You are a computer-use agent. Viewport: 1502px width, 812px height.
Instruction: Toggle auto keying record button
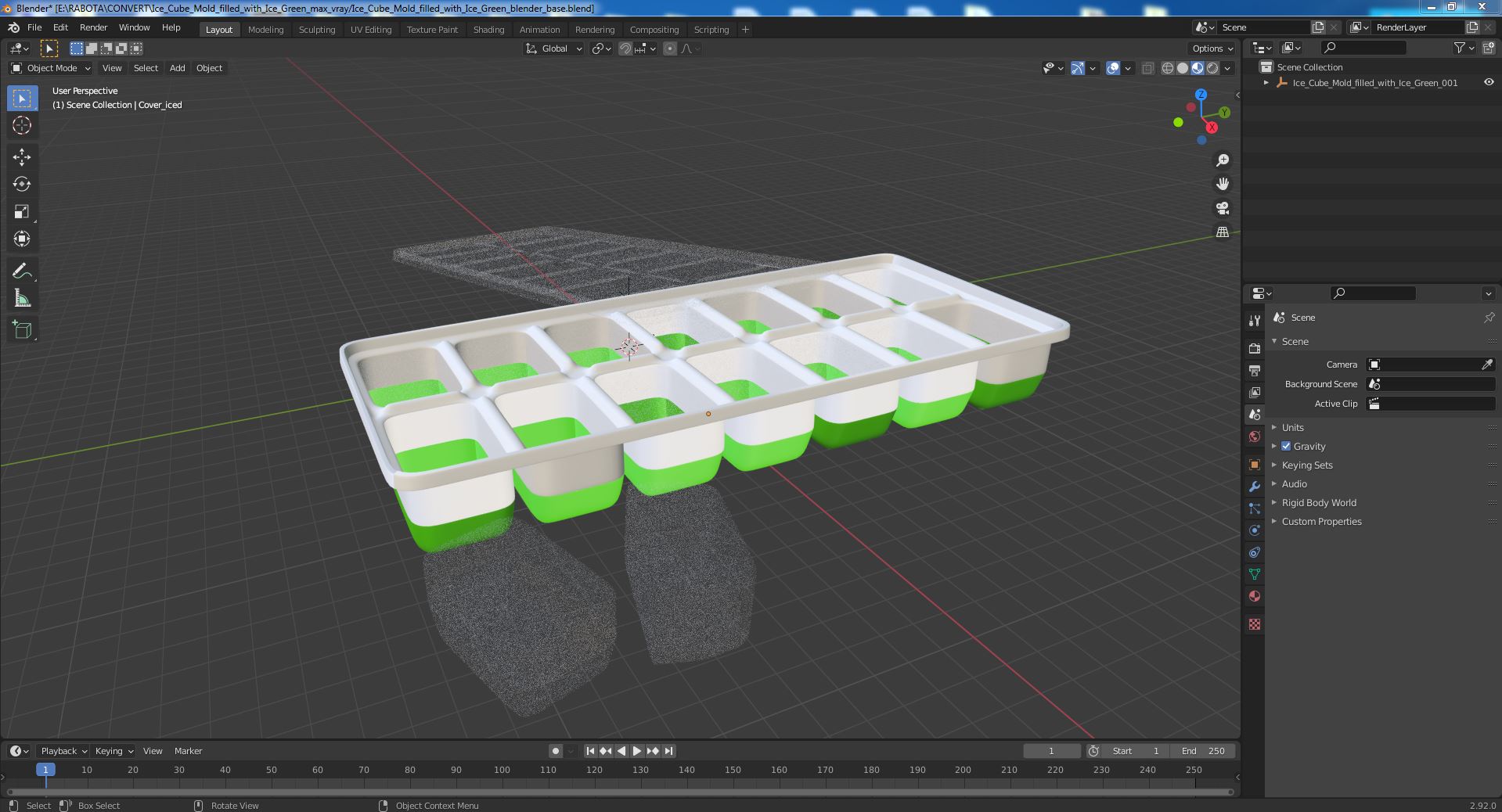click(556, 751)
